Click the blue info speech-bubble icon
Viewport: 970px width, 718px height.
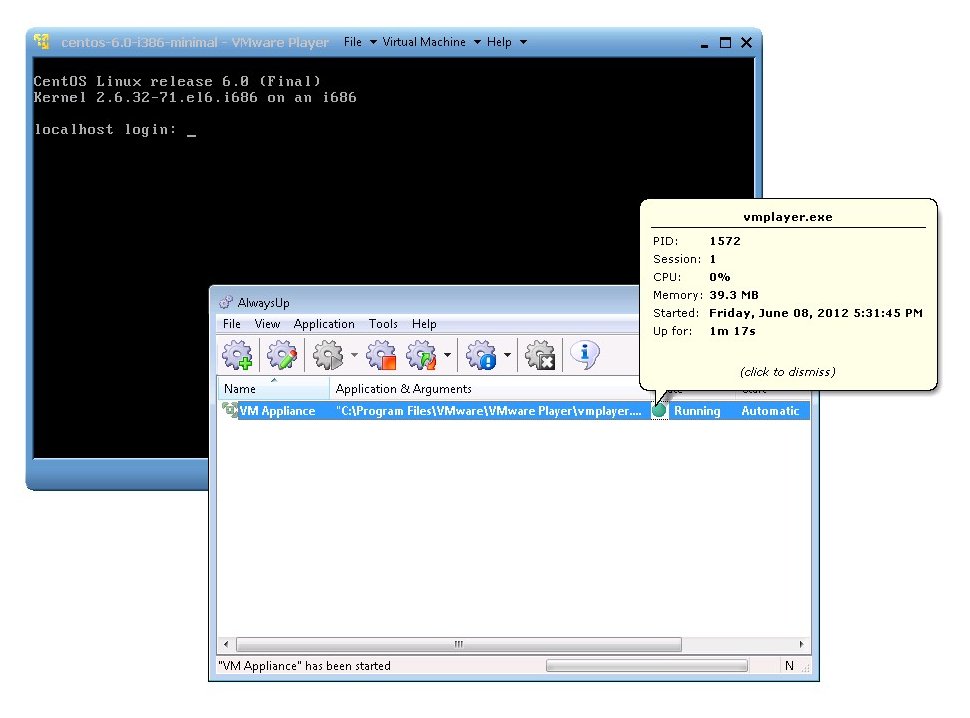tap(585, 354)
